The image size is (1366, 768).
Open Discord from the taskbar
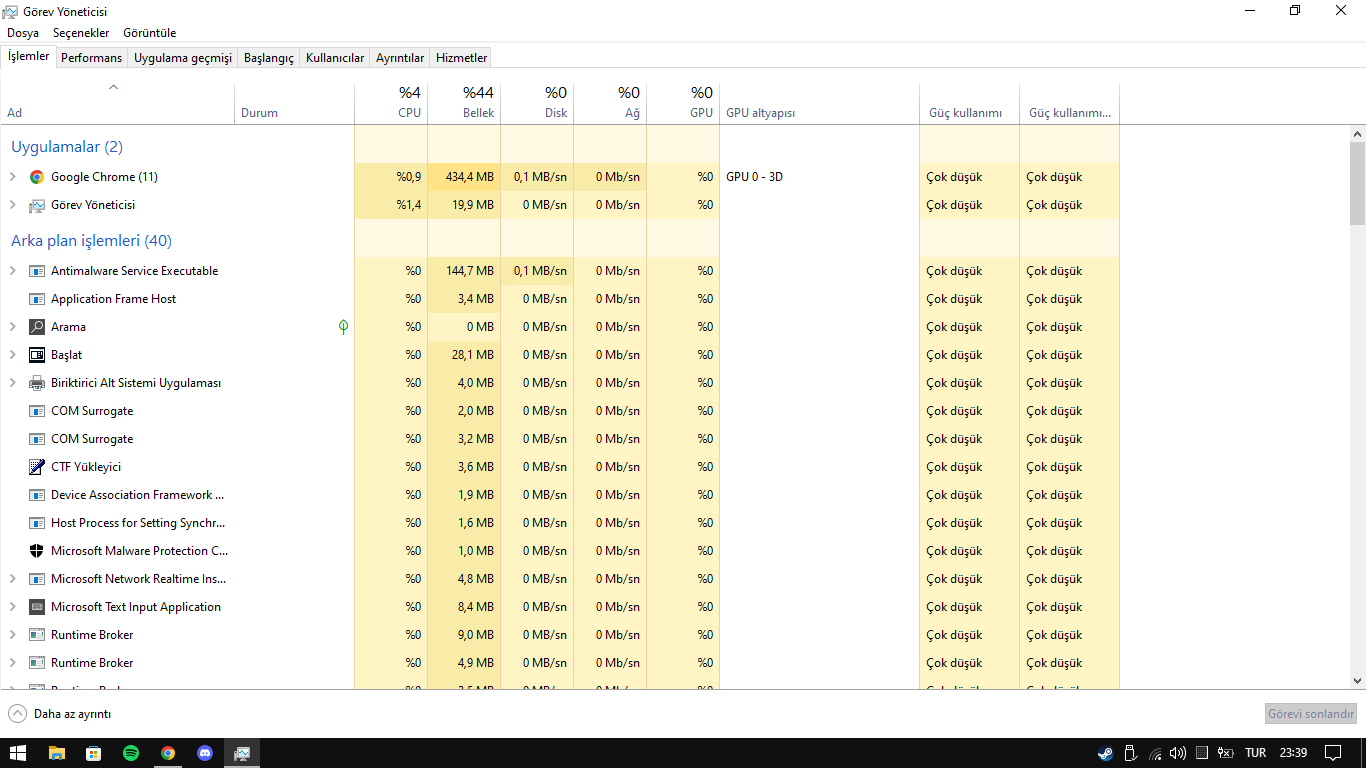pyautogui.click(x=205, y=753)
